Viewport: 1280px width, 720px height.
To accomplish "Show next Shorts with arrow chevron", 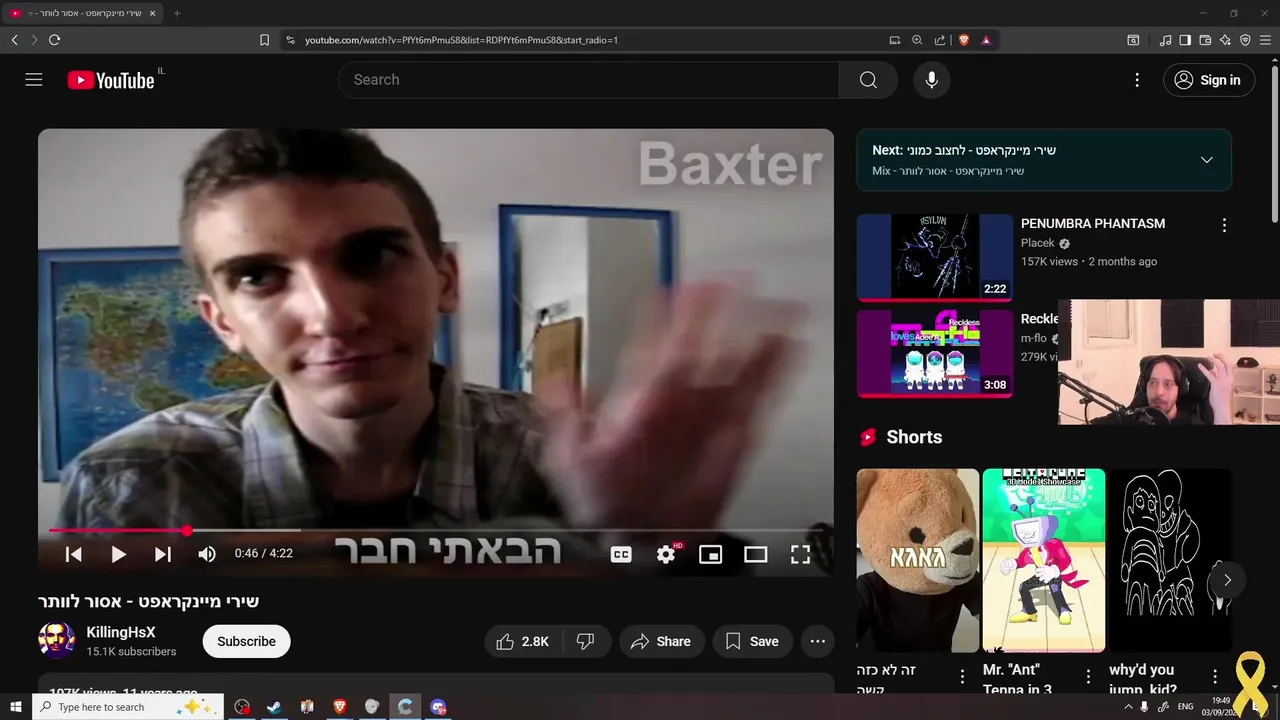I will pyautogui.click(x=1227, y=580).
